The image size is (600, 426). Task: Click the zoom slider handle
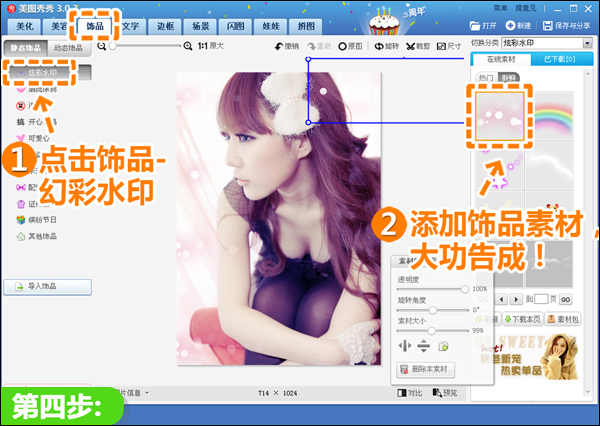tap(112, 46)
